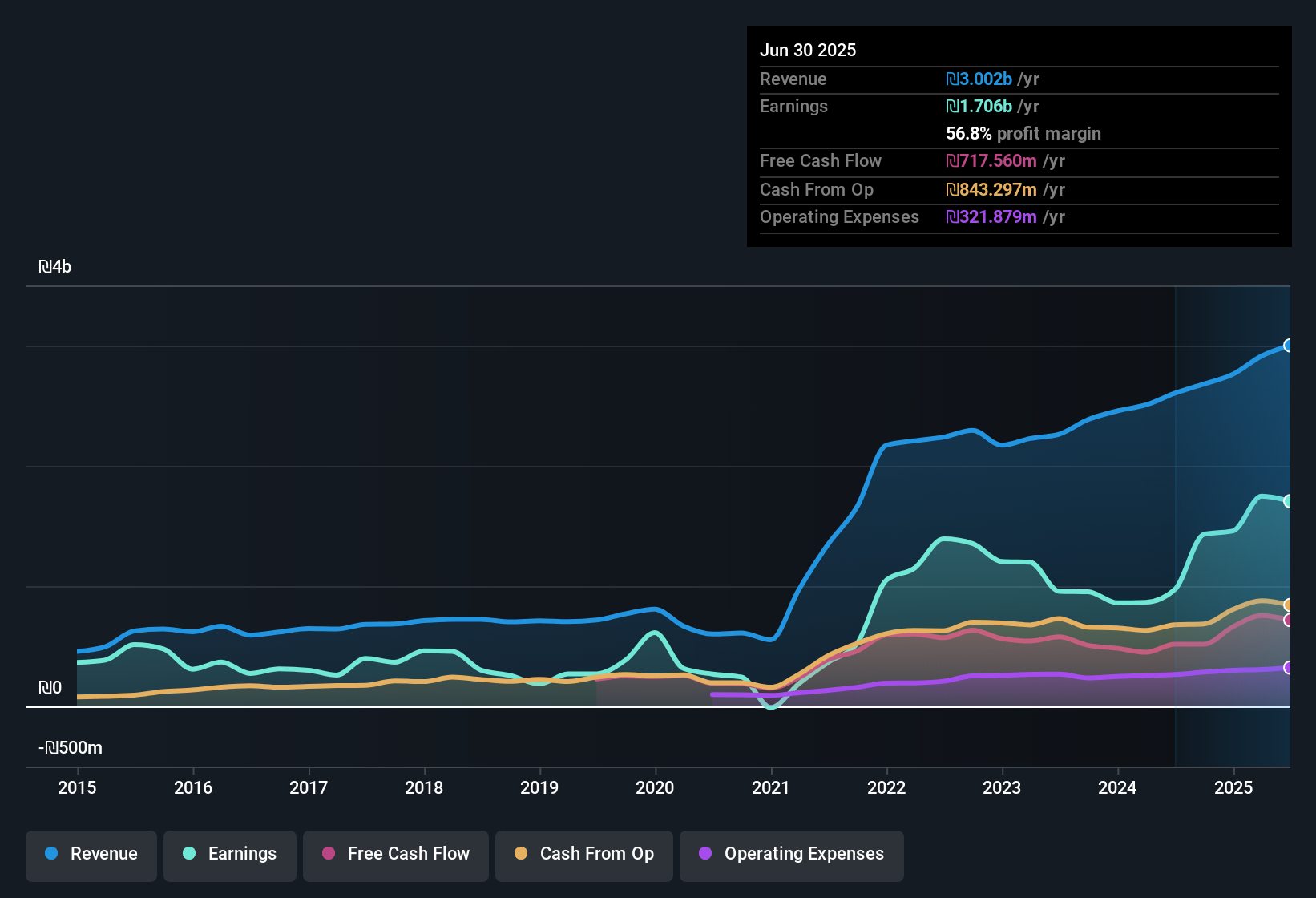This screenshot has height=898, width=1316.
Task: Click the Jun 30 2025 tooltip header
Action: tap(808, 50)
